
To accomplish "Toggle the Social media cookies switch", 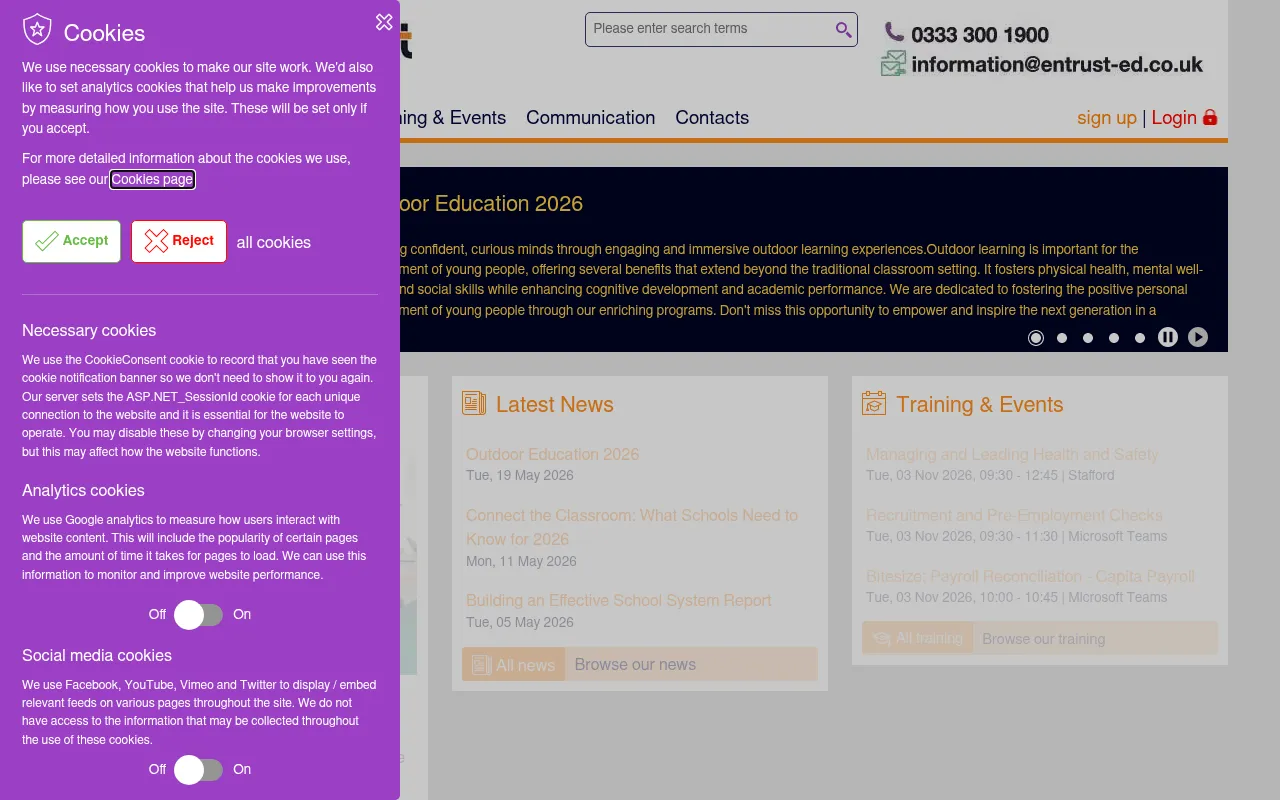I will tap(198, 770).
